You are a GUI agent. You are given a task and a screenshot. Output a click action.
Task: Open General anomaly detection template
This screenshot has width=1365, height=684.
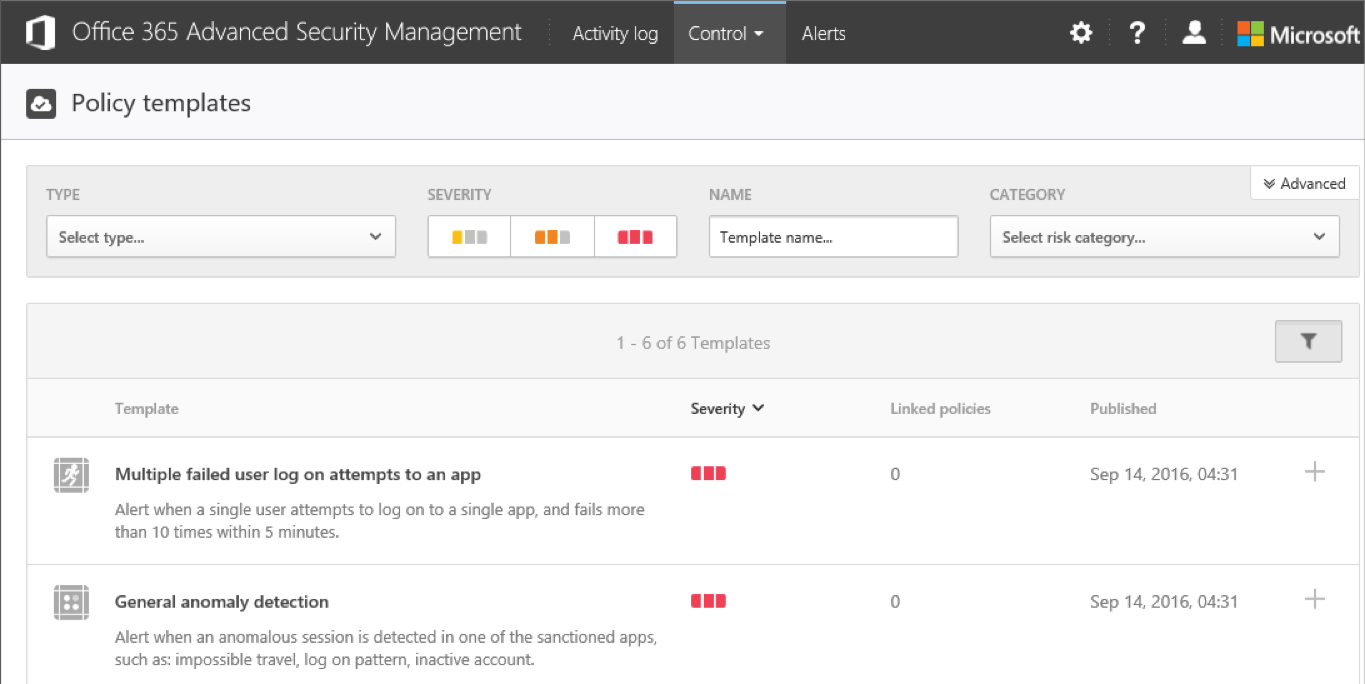tap(222, 601)
